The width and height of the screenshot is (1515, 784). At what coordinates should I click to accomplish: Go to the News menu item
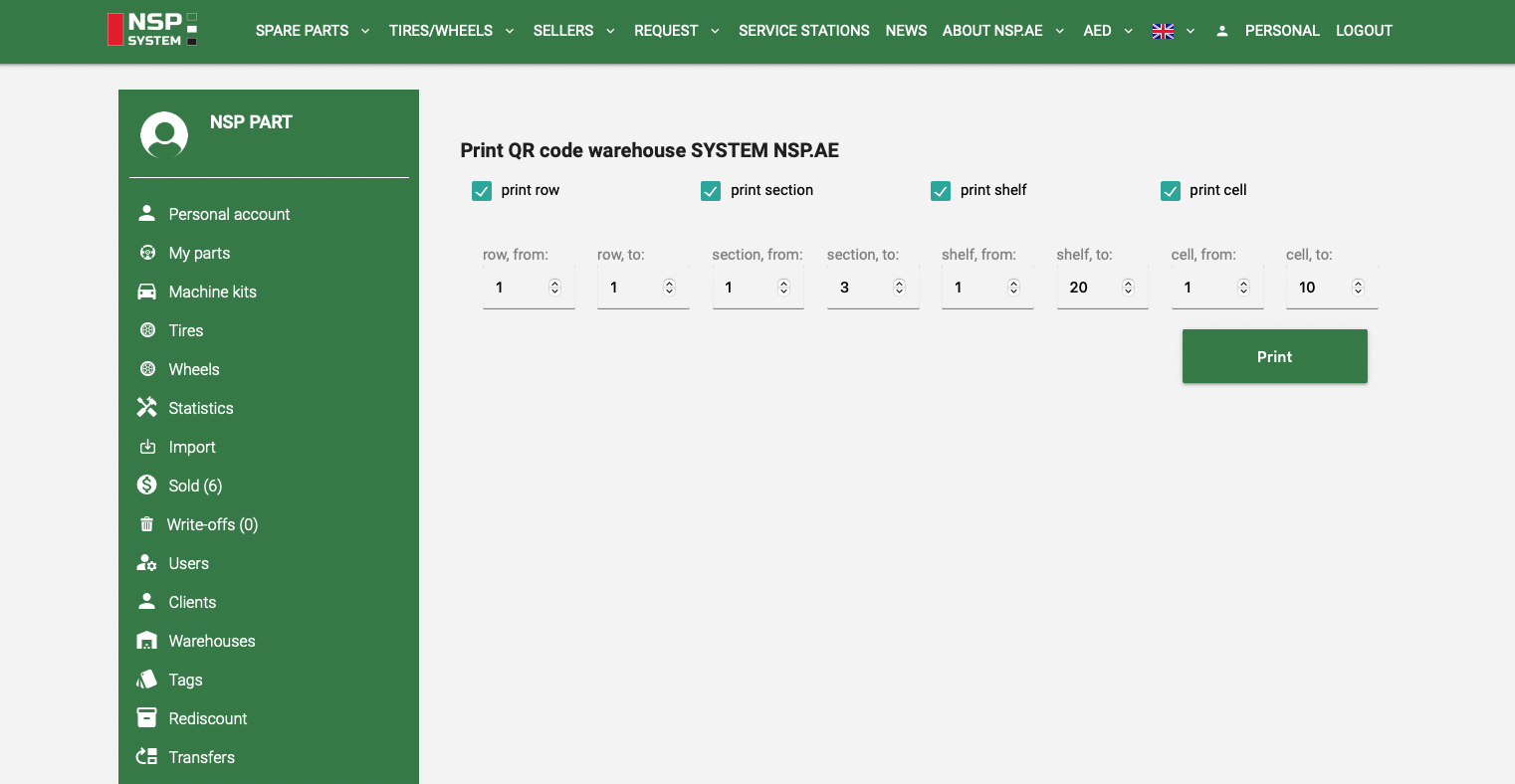(906, 31)
